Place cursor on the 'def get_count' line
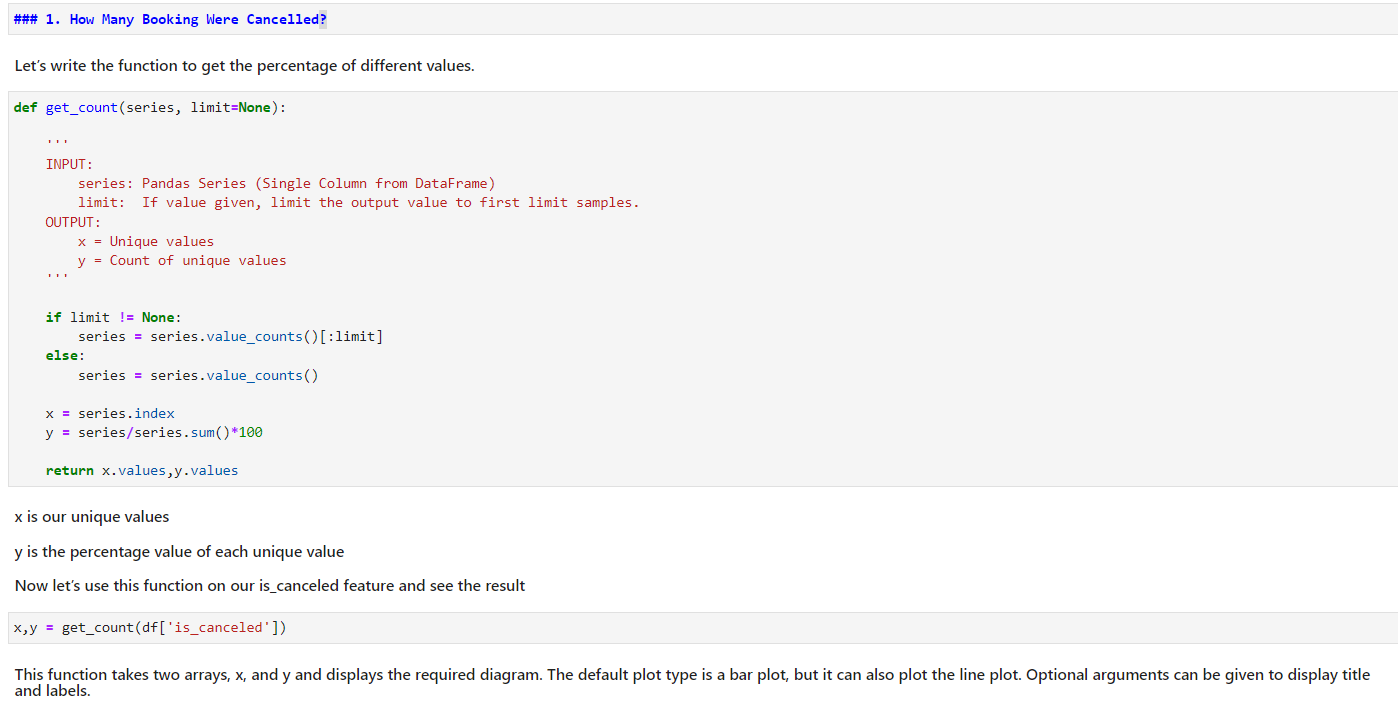The height and width of the screenshot is (706, 1398). point(150,107)
